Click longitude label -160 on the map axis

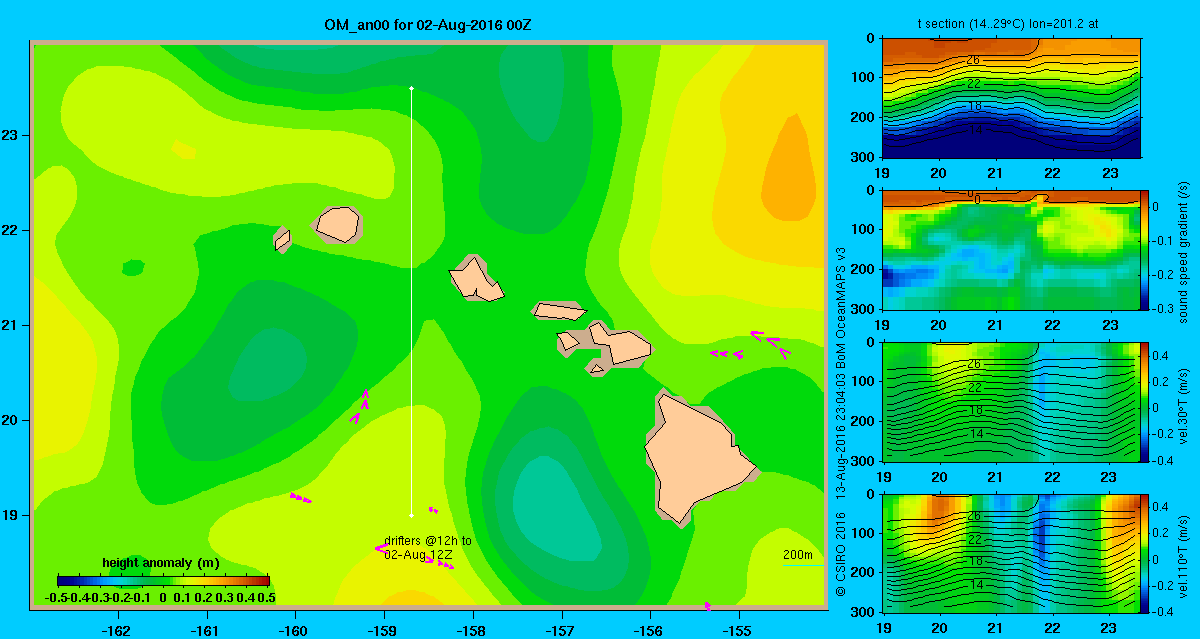pyautogui.click(x=295, y=630)
